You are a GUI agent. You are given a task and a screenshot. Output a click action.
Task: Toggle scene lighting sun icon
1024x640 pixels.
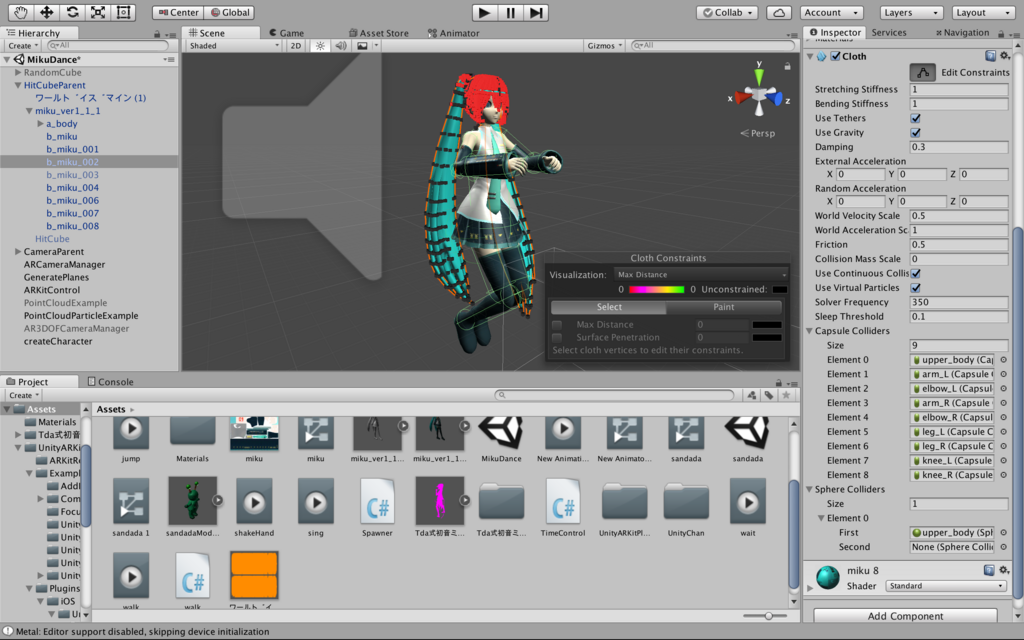320,46
